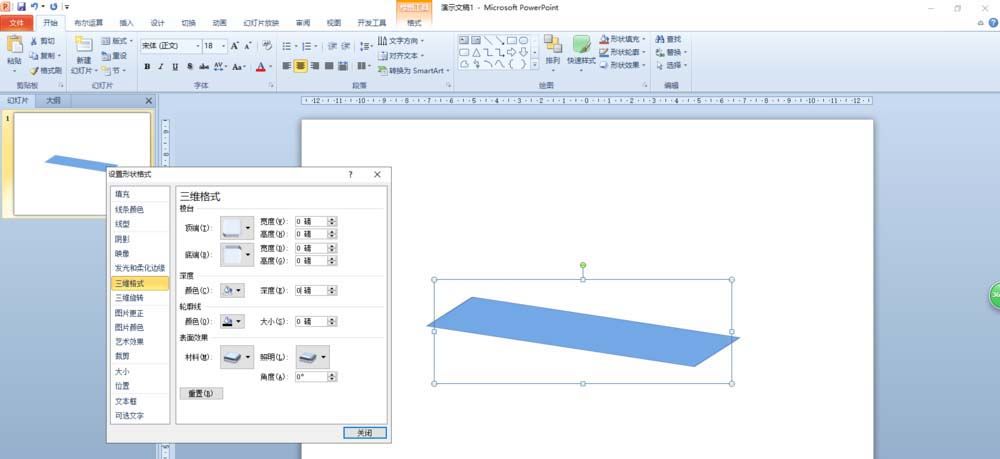1000x459 pixels.
Task: Click the Align Text (对齐文本) button
Action: 401,55
